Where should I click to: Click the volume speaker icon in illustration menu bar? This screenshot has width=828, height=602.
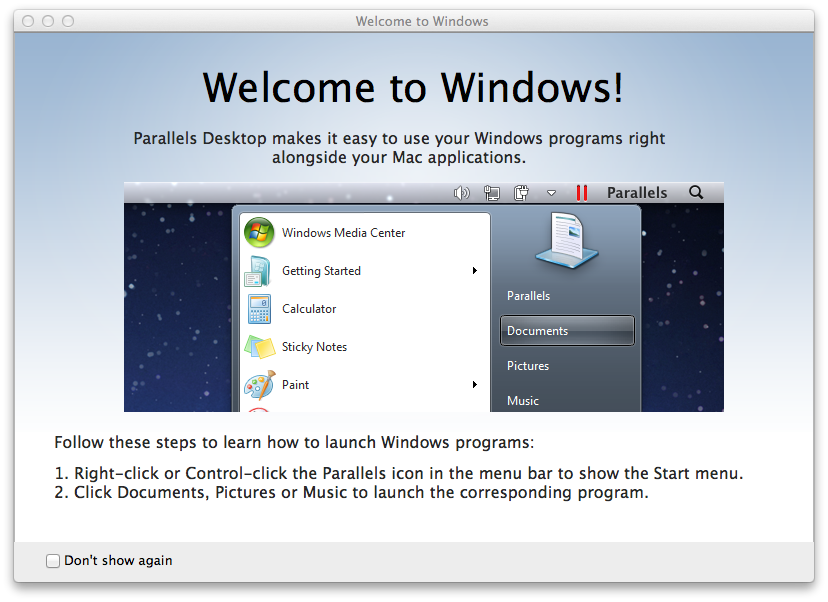coord(462,193)
